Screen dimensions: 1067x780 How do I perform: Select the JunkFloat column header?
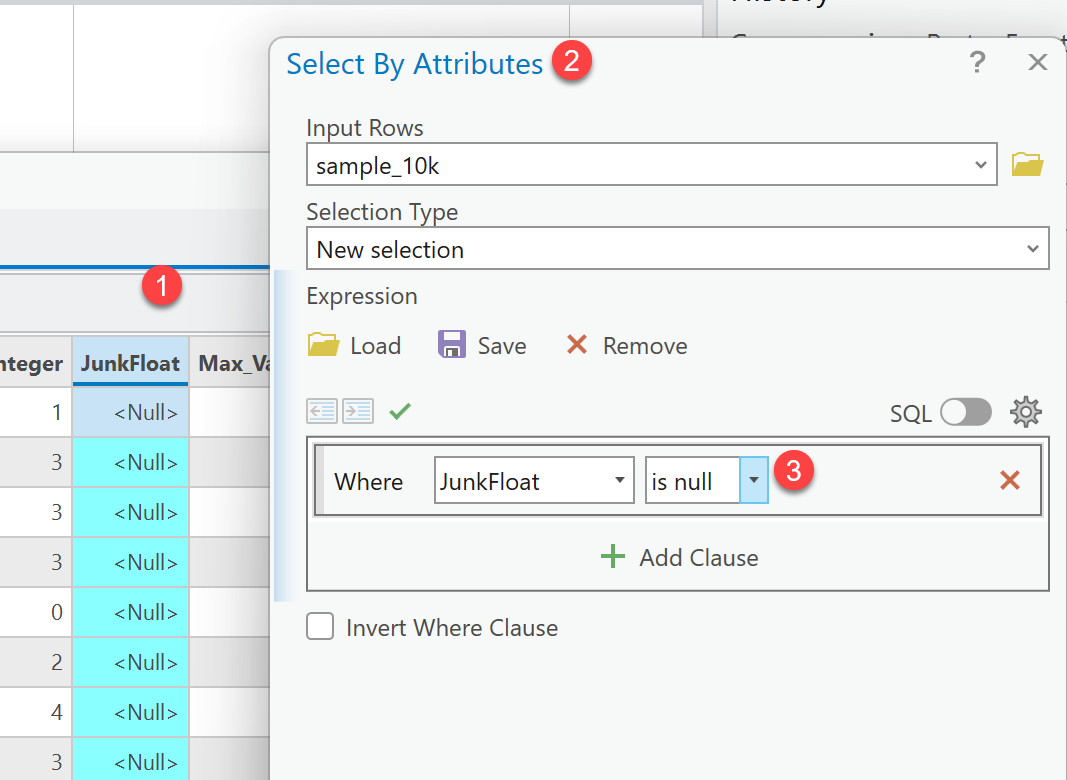(130, 364)
